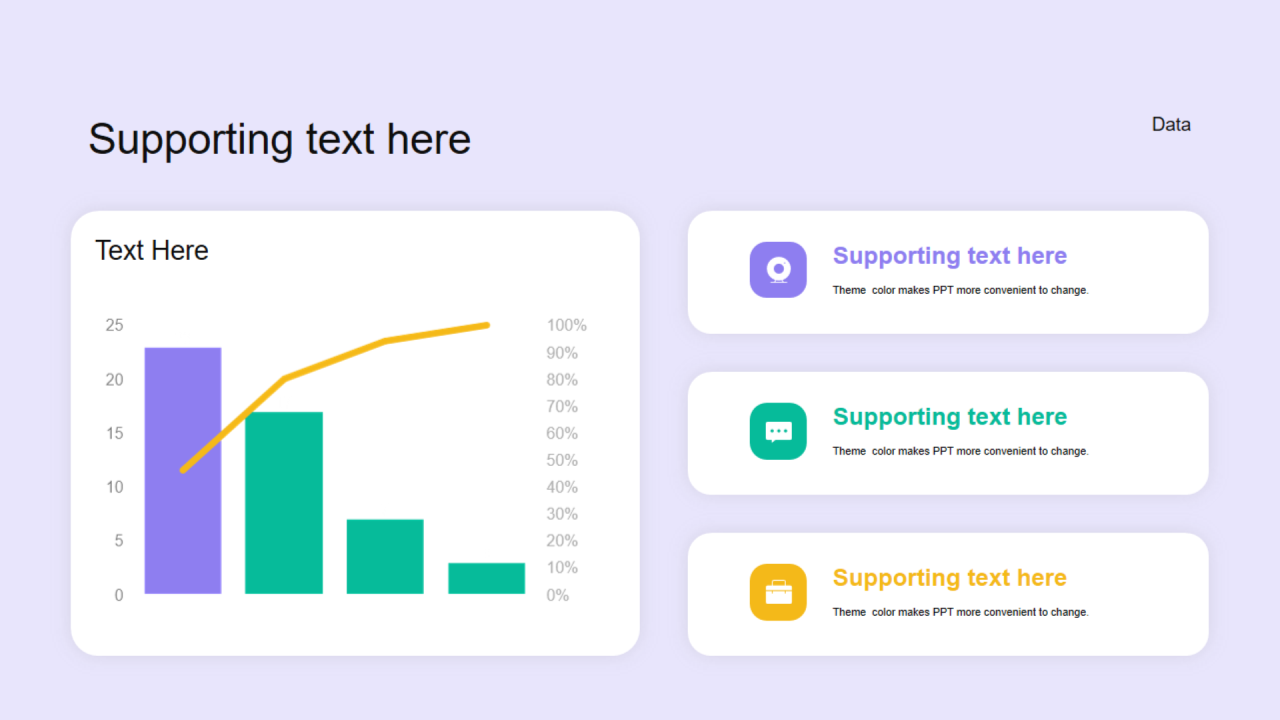This screenshot has height=720, width=1280.
Task: Click the green chat bubble icon
Action: 778,431
